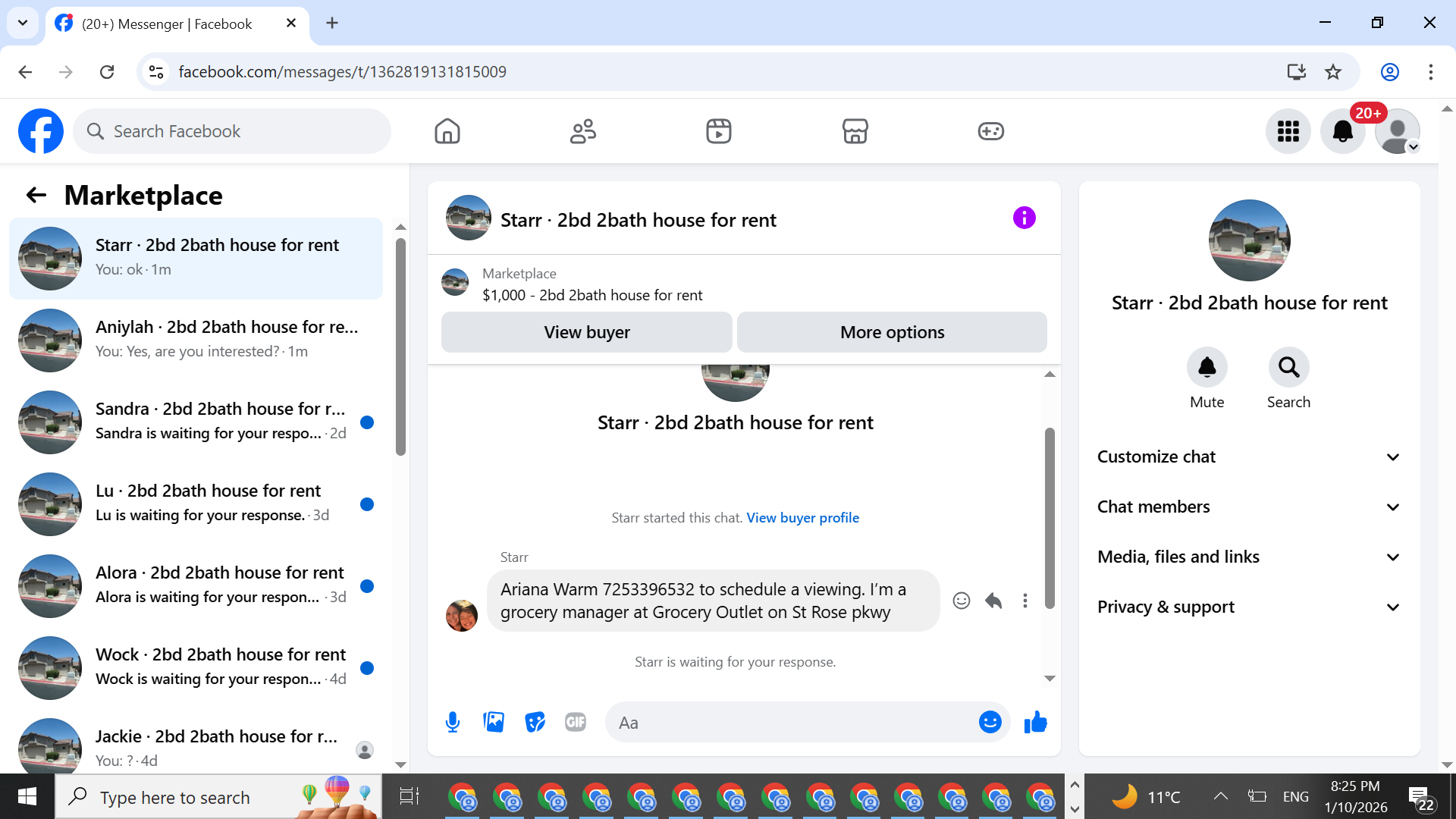This screenshot has height=819, width=1456.
Task: Send a thumbs-up like
Action: [1035, 722]
